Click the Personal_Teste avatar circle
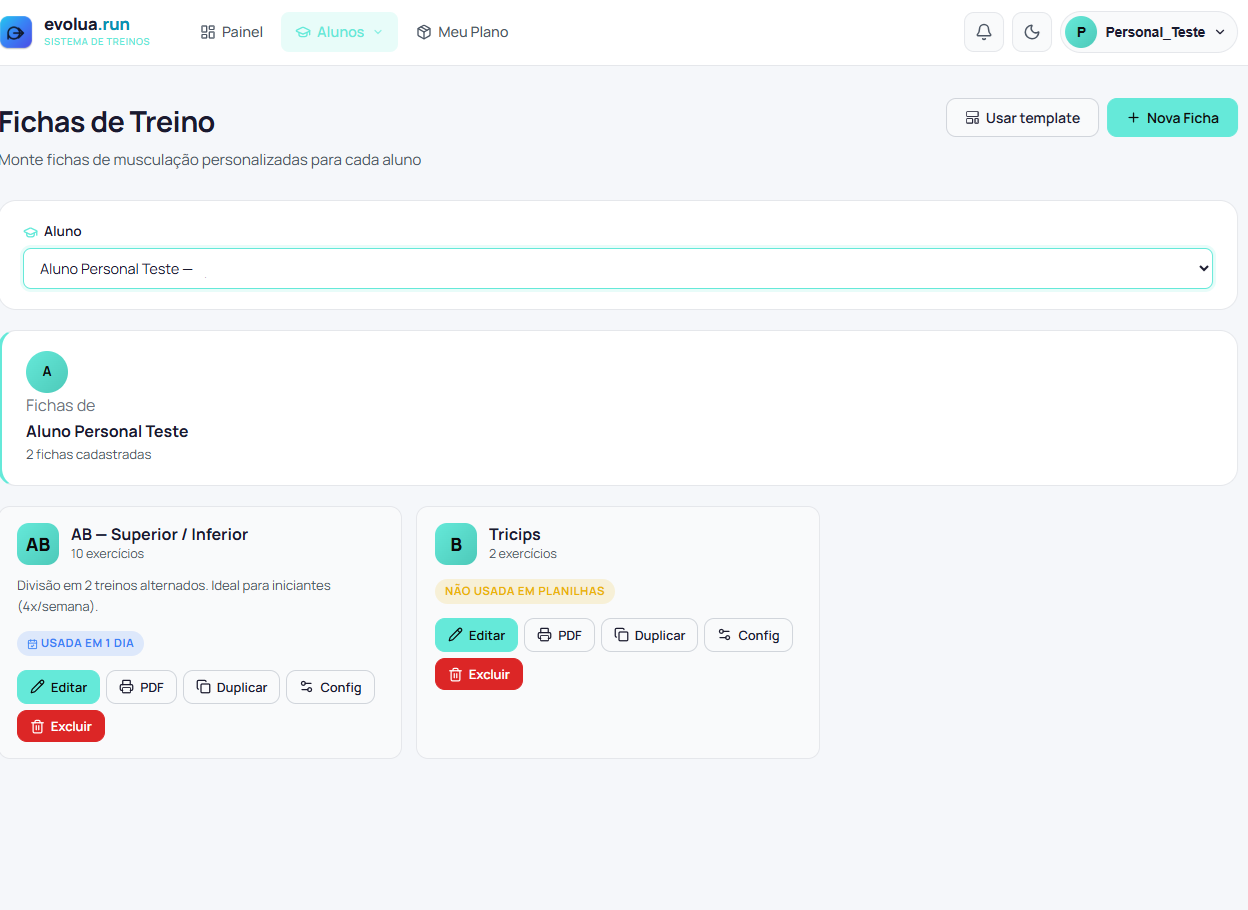This screenshot has width=1248, height=910. 1081,32
